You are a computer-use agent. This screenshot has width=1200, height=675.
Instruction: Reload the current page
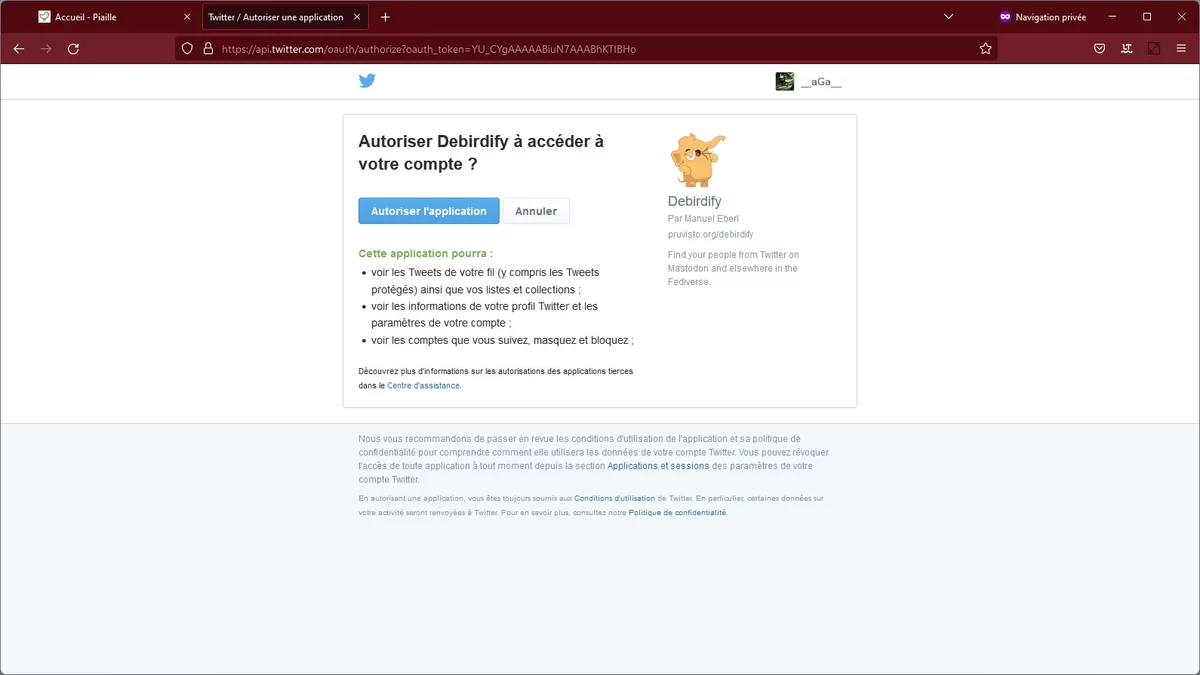[73, 48]
